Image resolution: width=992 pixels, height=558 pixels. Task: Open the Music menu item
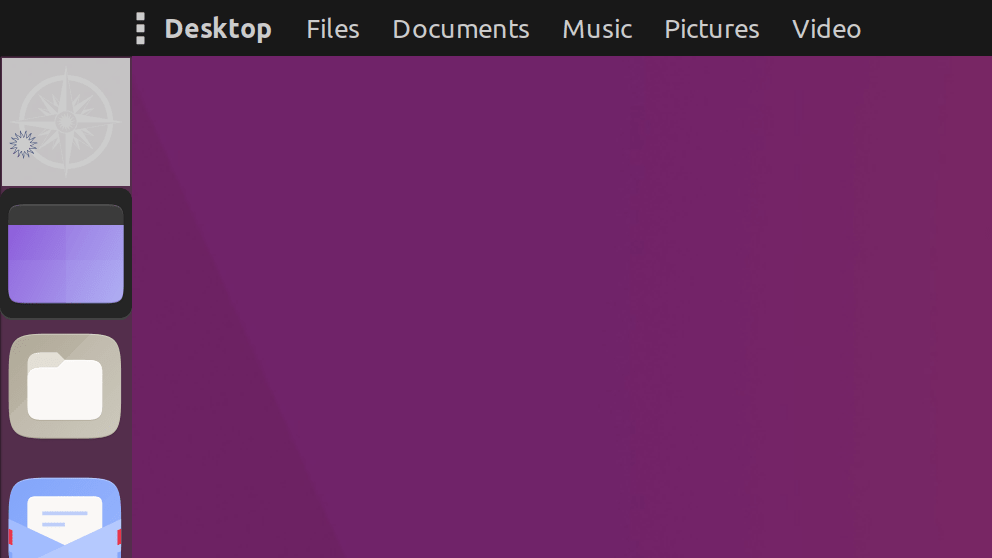tap(597, 29)
